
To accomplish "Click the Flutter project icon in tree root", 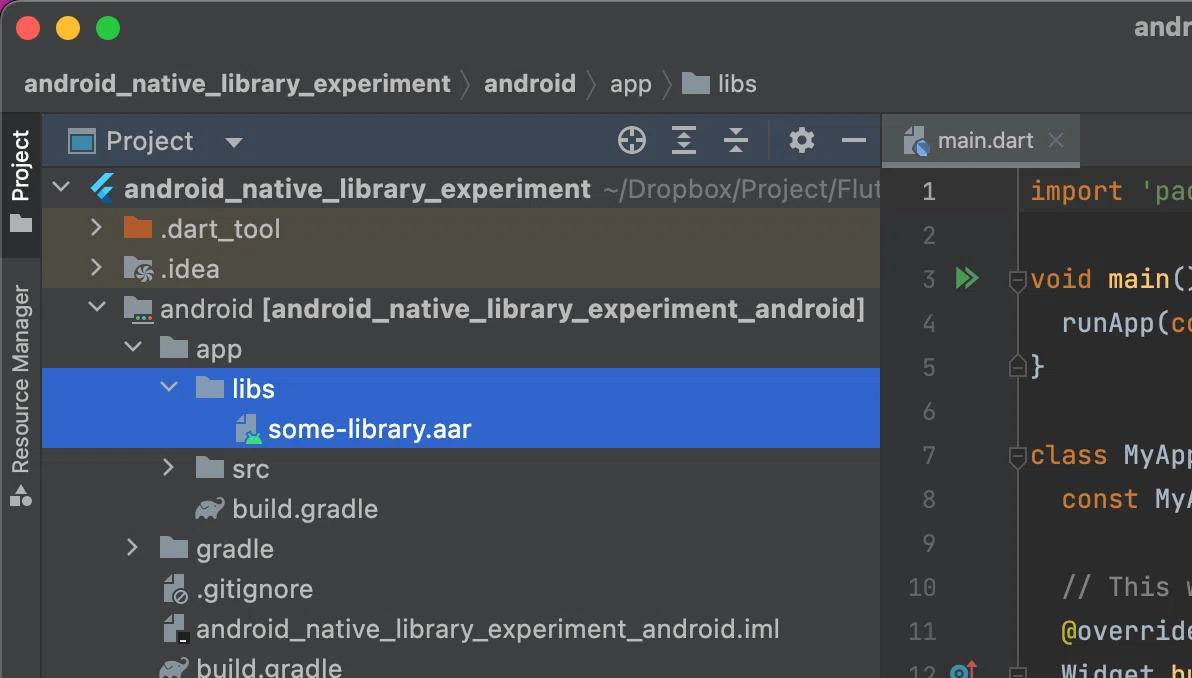I will 102,188.
